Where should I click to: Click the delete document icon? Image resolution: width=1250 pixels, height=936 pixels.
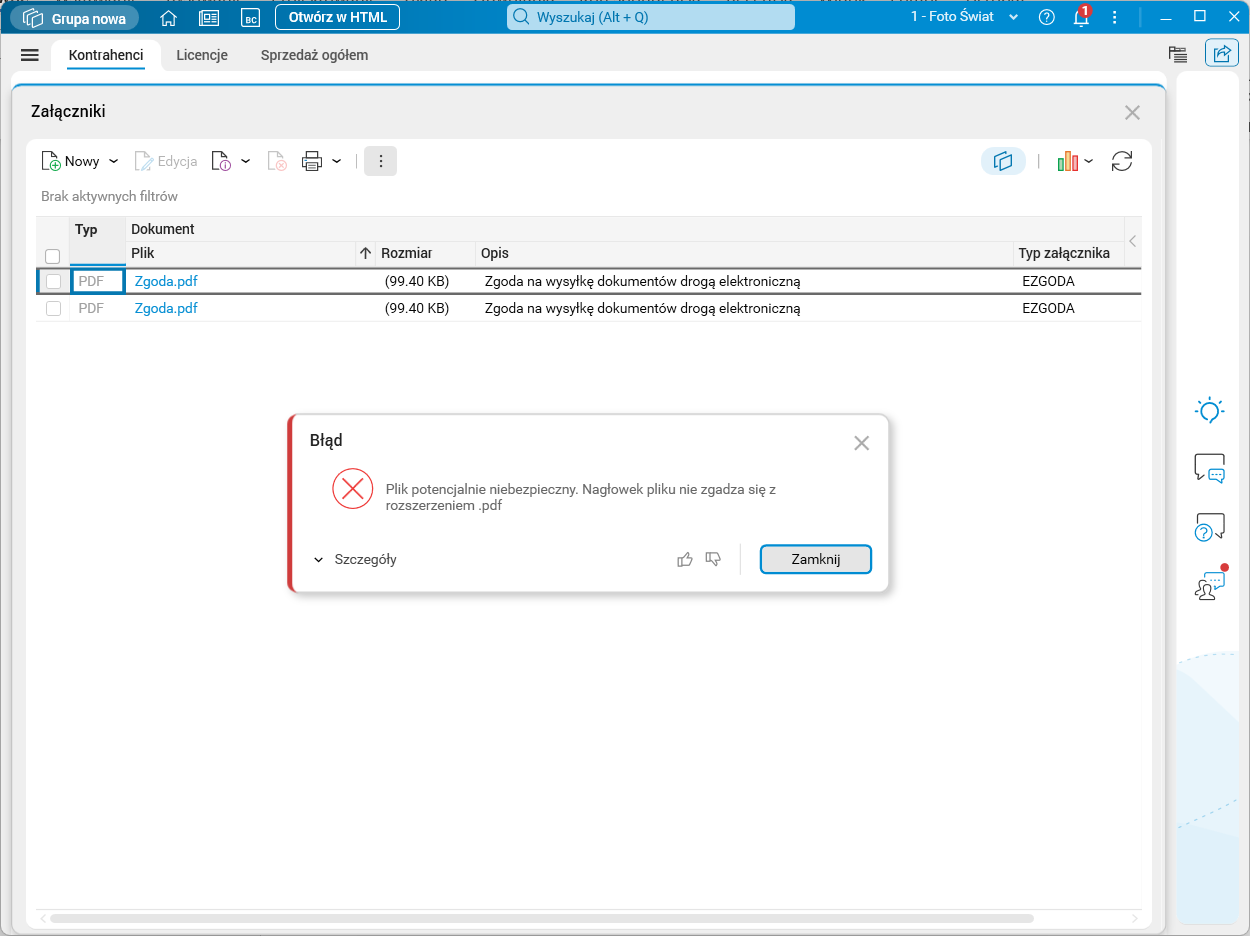(277, 161)
